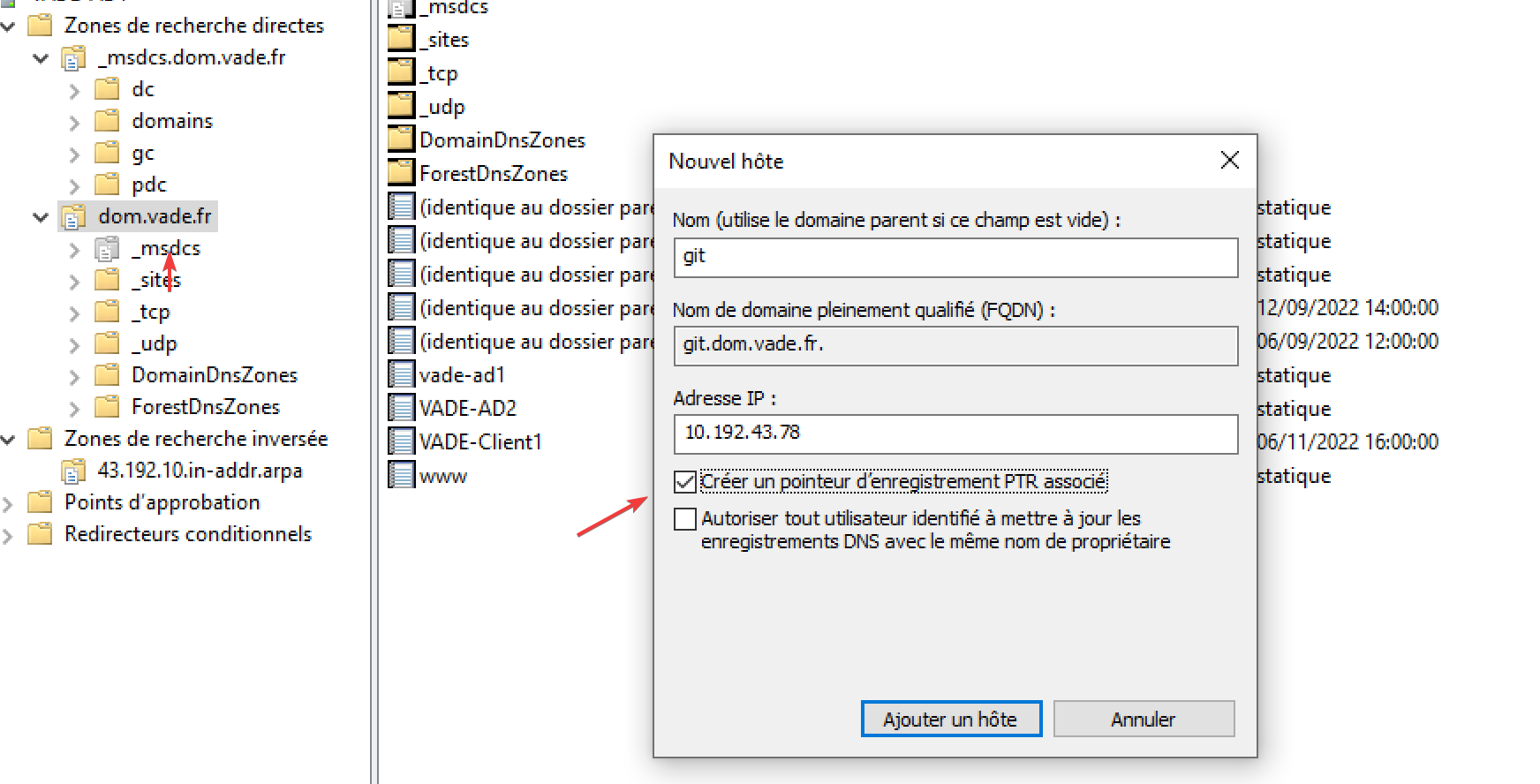Viewport: 1540px width, 784px height.
Task: Click the Ajouter un hôte button
Action: click(951, 719)
